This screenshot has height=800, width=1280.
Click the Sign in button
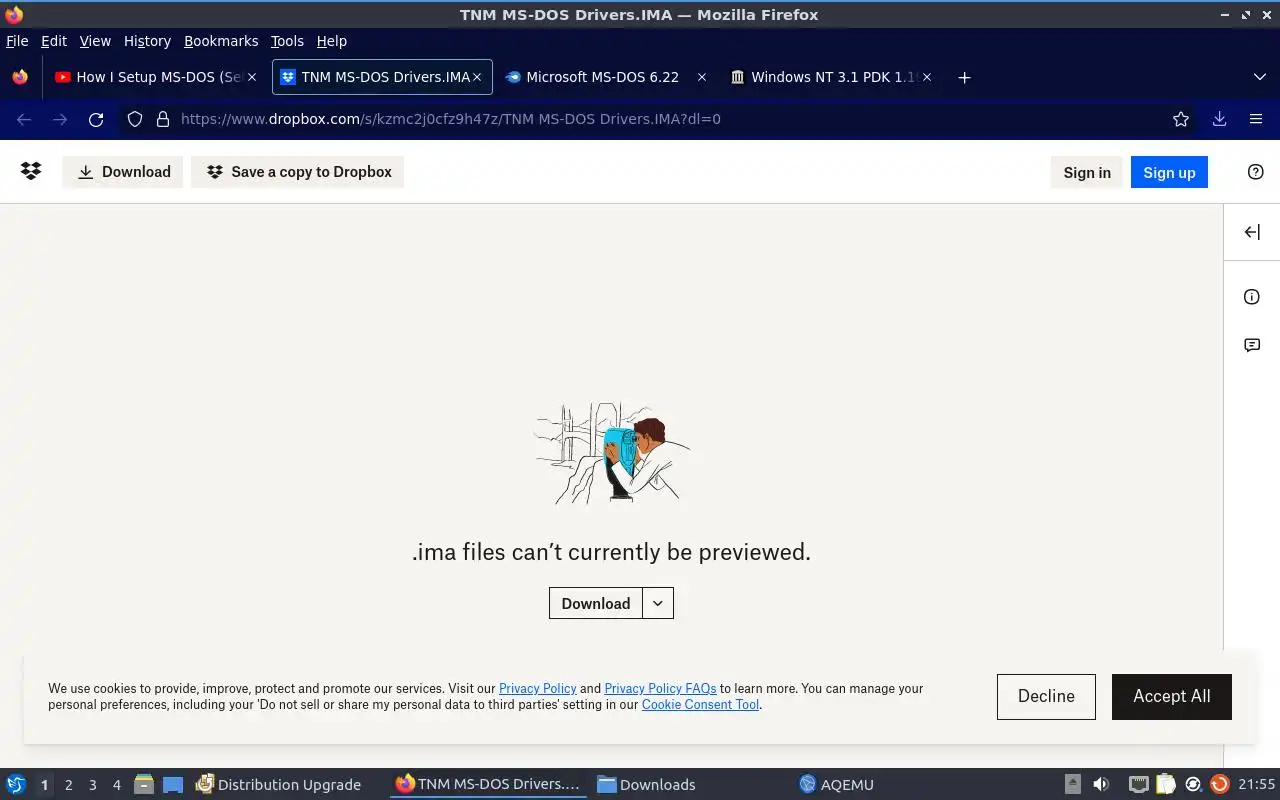point(1087,172)
